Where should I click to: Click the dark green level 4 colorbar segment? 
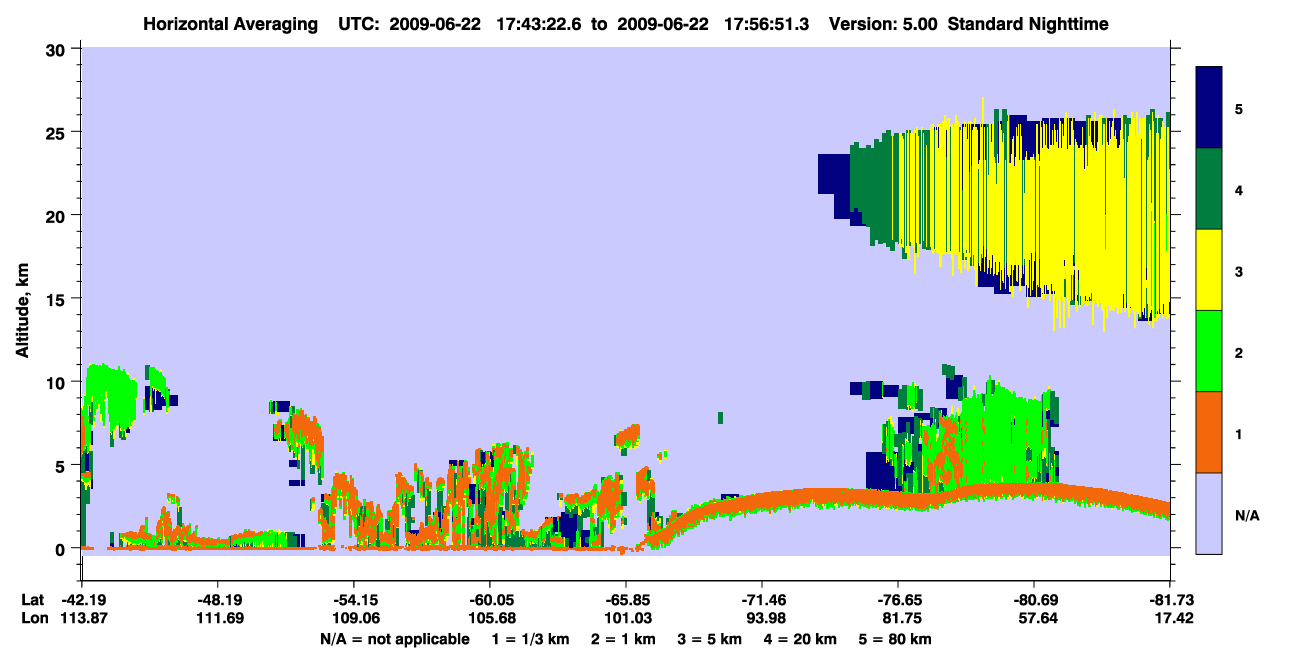coord(1209,189)
